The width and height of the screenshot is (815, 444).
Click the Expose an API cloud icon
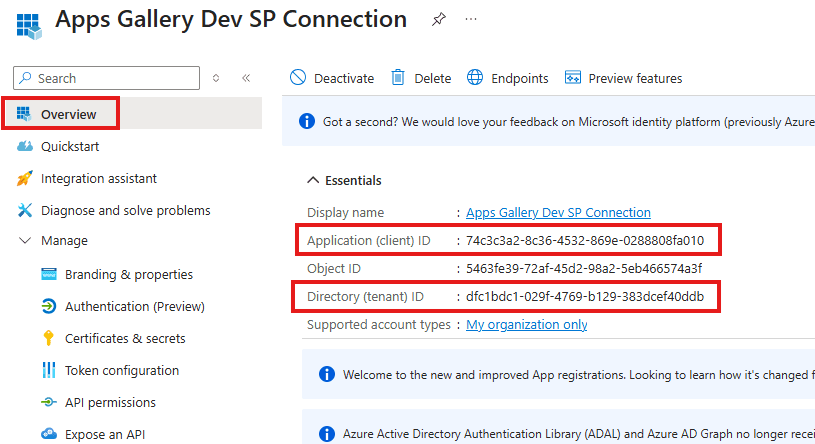click(49, 434)
